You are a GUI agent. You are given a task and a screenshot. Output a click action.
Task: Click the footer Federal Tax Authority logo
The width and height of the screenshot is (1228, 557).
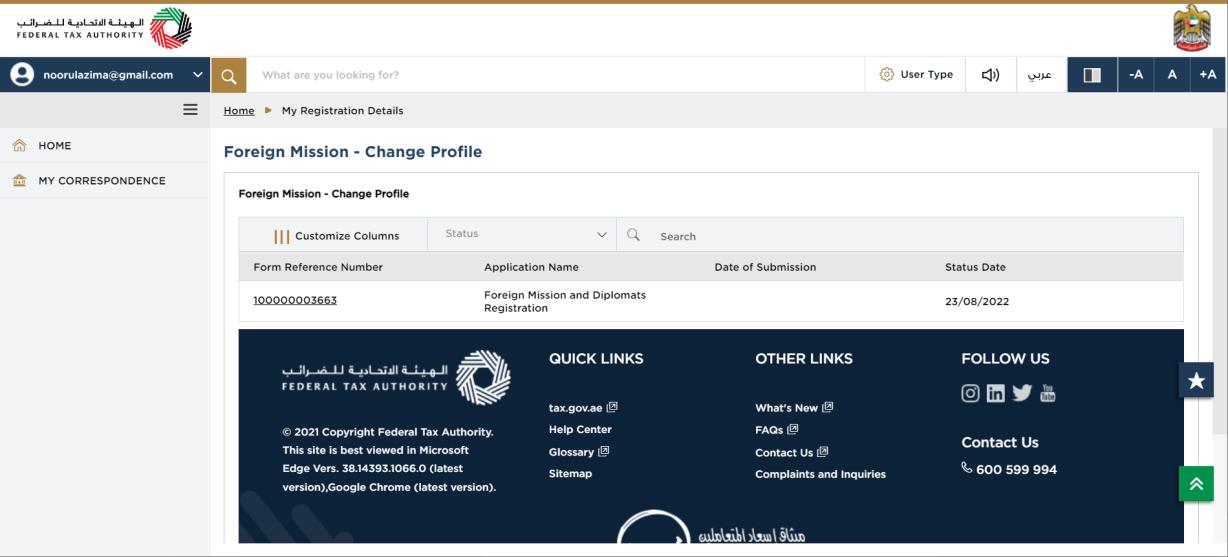point(397,377)
